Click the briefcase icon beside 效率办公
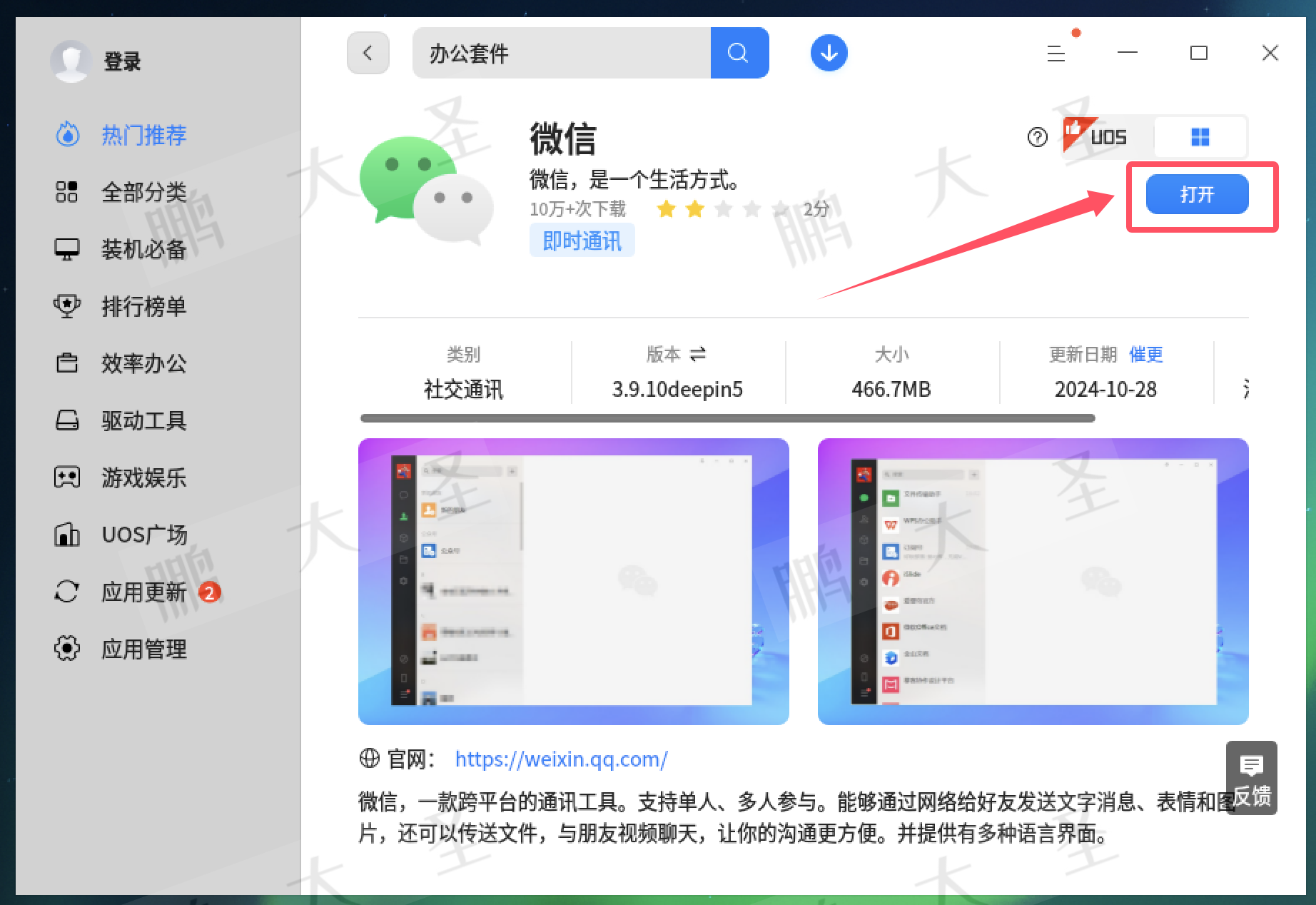Screen dimensions: 1316x905 (x=67, y=363)
